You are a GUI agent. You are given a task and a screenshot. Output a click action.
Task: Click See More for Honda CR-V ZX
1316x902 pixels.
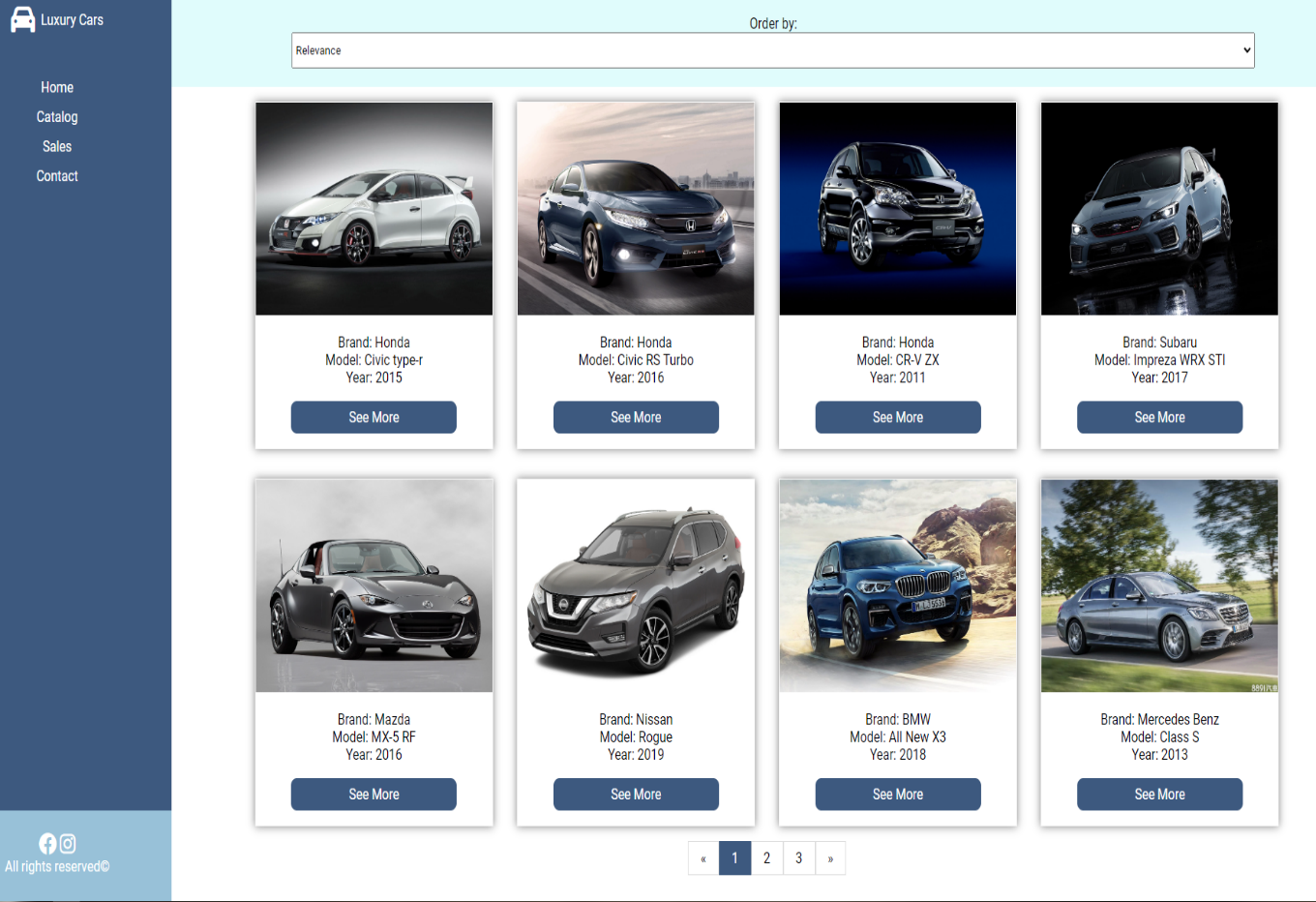pyautogui.click(x=898, y=417)
